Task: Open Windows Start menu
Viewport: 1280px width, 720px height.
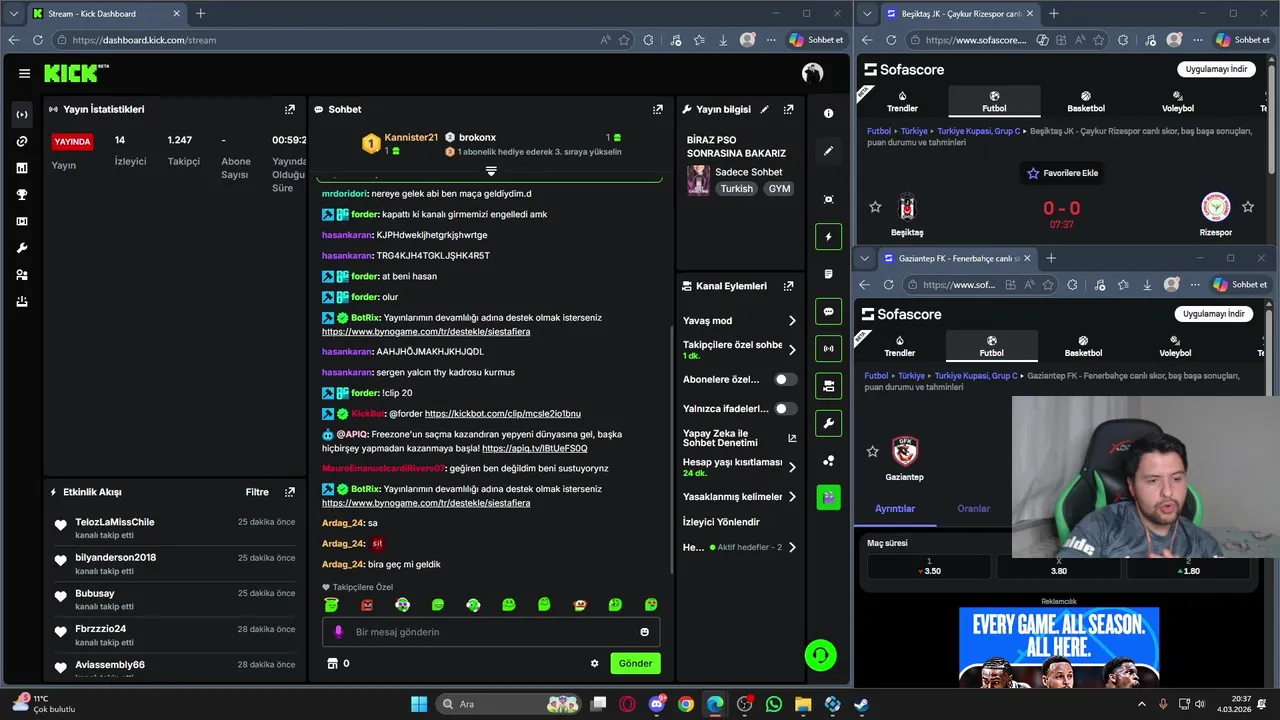Action: tap(419, 704)
